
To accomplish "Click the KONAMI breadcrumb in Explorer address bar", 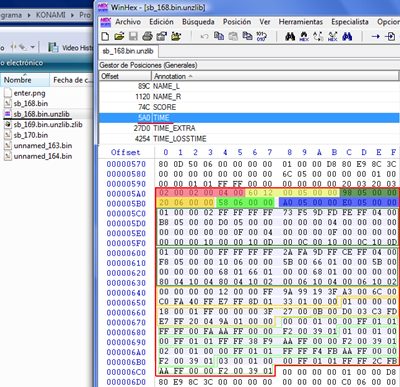I will click(50, 15).
